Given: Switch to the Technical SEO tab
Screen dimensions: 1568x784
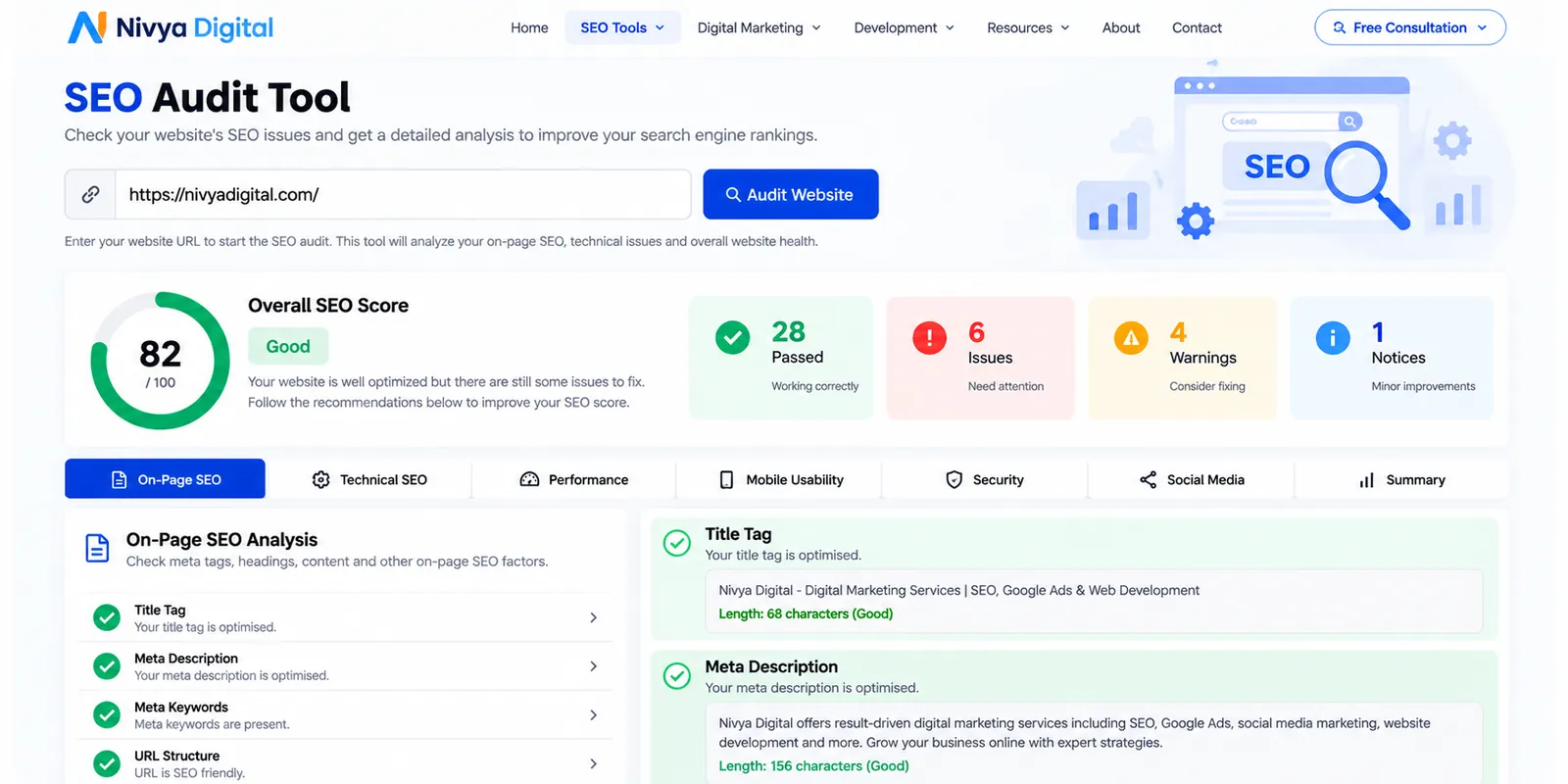Looking at the screenshot, I should (x=369, y=479).
